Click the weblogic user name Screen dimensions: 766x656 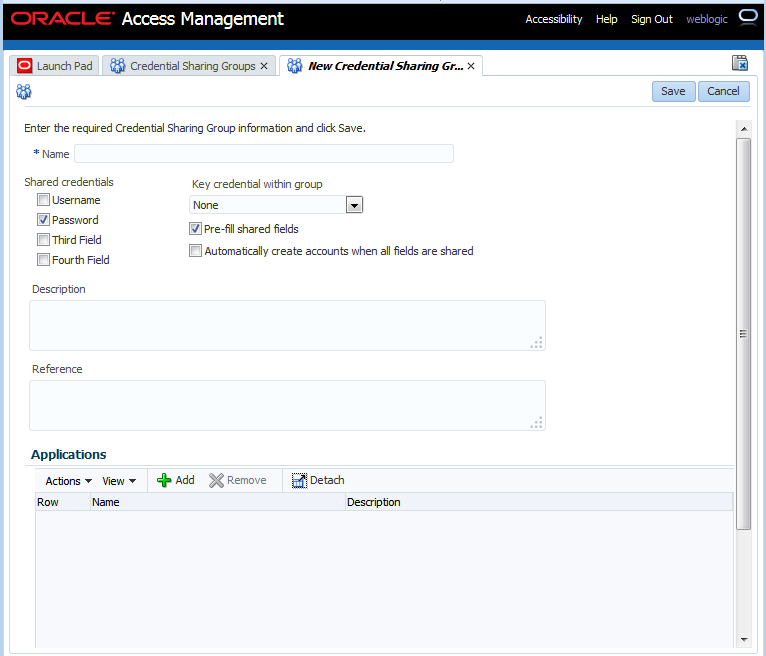(707, 19)
